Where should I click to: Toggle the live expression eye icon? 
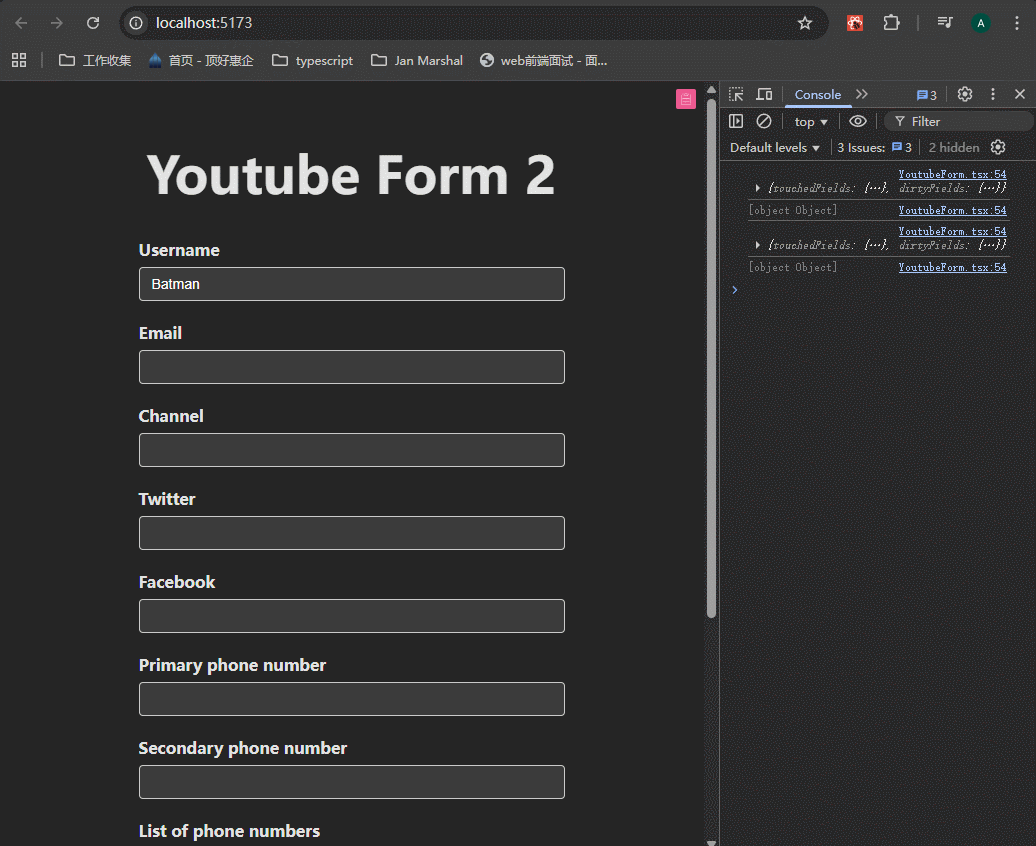[858, 121]
